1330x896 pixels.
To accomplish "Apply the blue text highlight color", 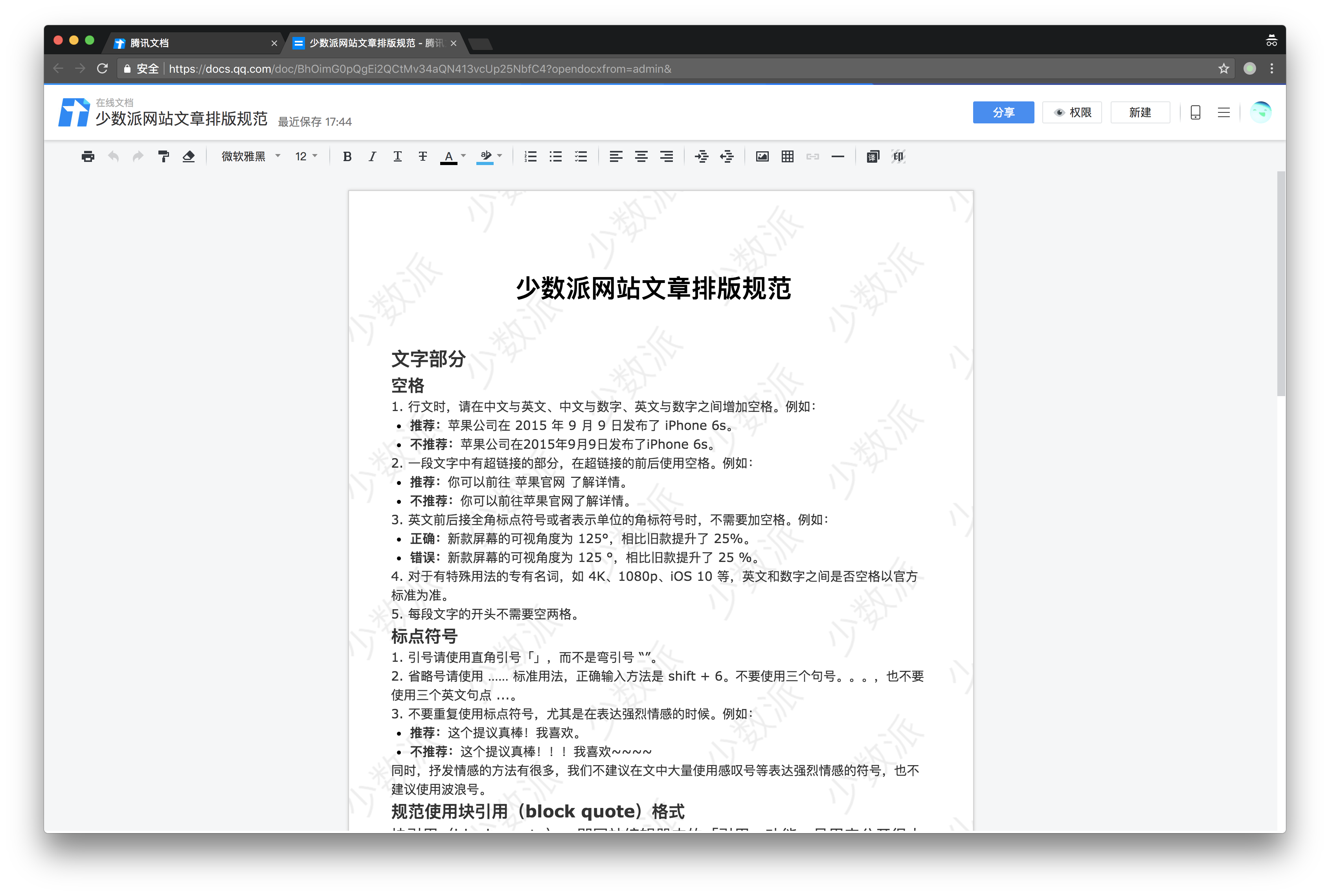I will click(x=485, y=157).
